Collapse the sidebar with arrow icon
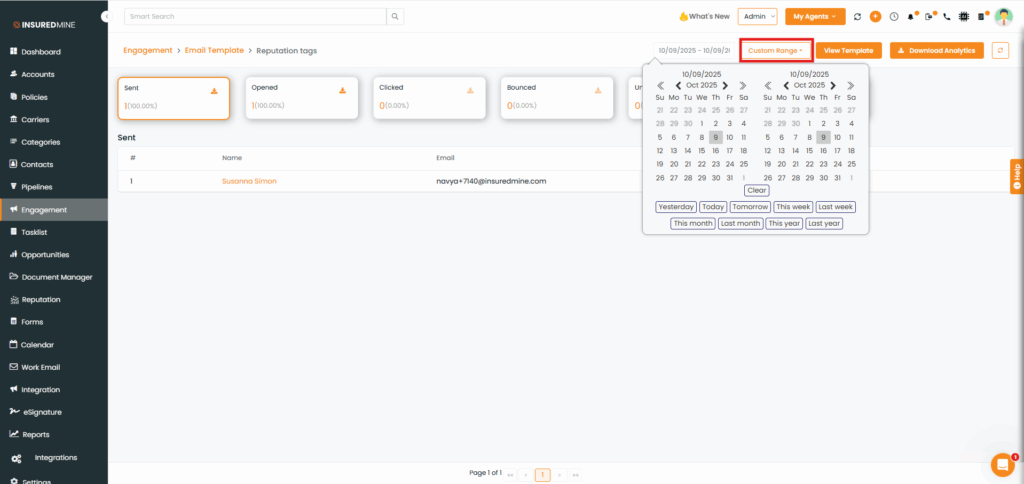The image size is (1024, 484). [x=106, y=17]
